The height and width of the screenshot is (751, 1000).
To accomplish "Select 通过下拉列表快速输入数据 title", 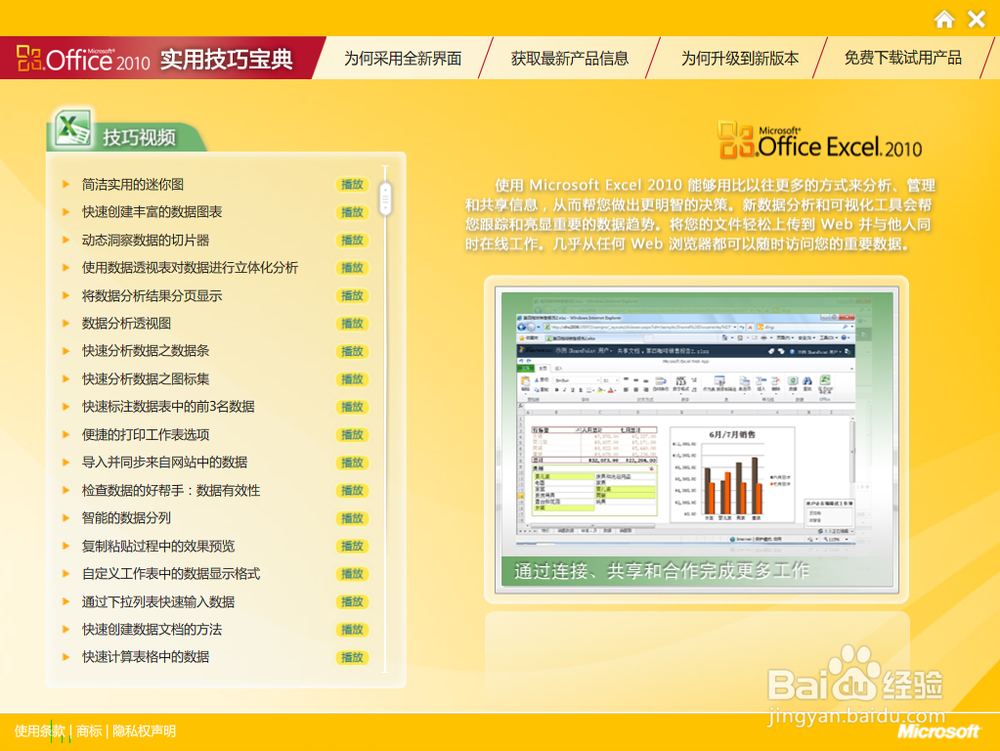I will pyautogui.click(x=158, y=602).
